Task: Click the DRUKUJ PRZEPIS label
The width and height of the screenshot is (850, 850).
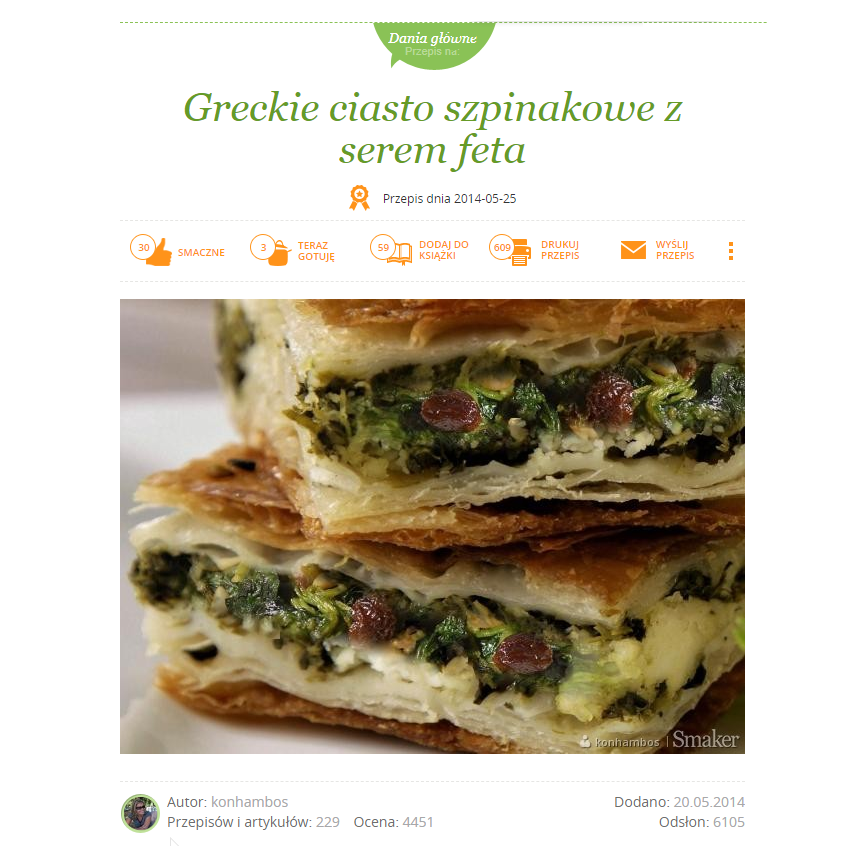Action: coord(560,250)
